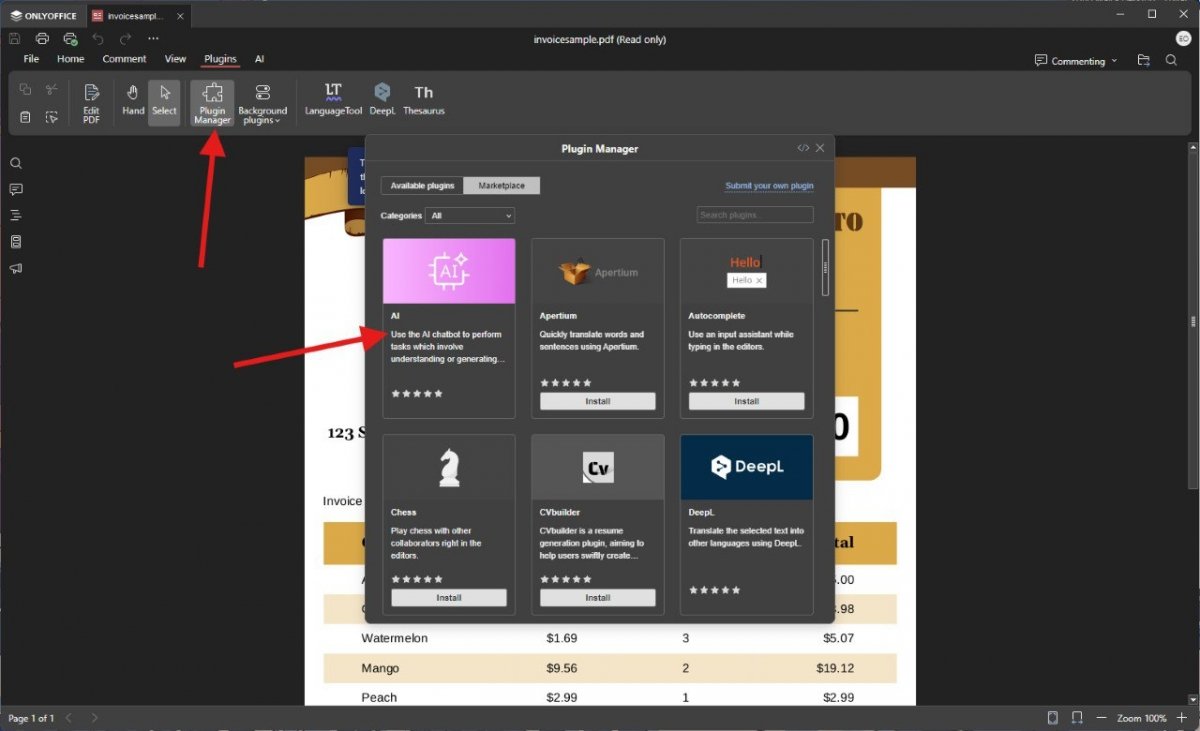
Task: Toggle the Select cursor tool
Action: (164, 100)
